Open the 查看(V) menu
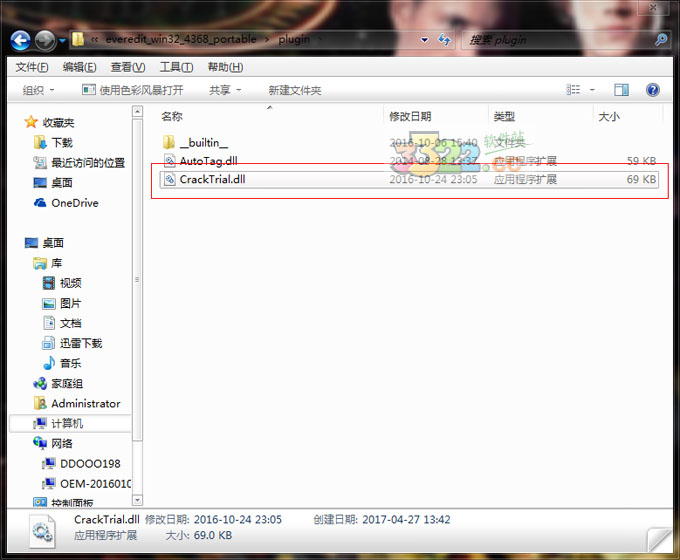Image resolution: width=680 pixels, height=560 pixels. pos(128,67)
